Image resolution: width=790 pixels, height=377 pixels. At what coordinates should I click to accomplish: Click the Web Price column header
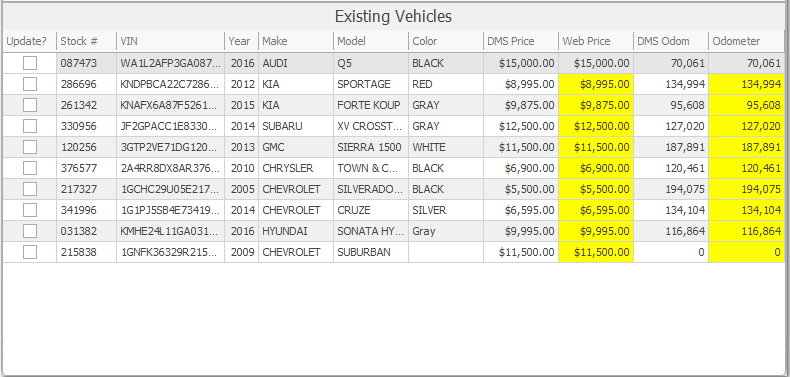point(596,41)
